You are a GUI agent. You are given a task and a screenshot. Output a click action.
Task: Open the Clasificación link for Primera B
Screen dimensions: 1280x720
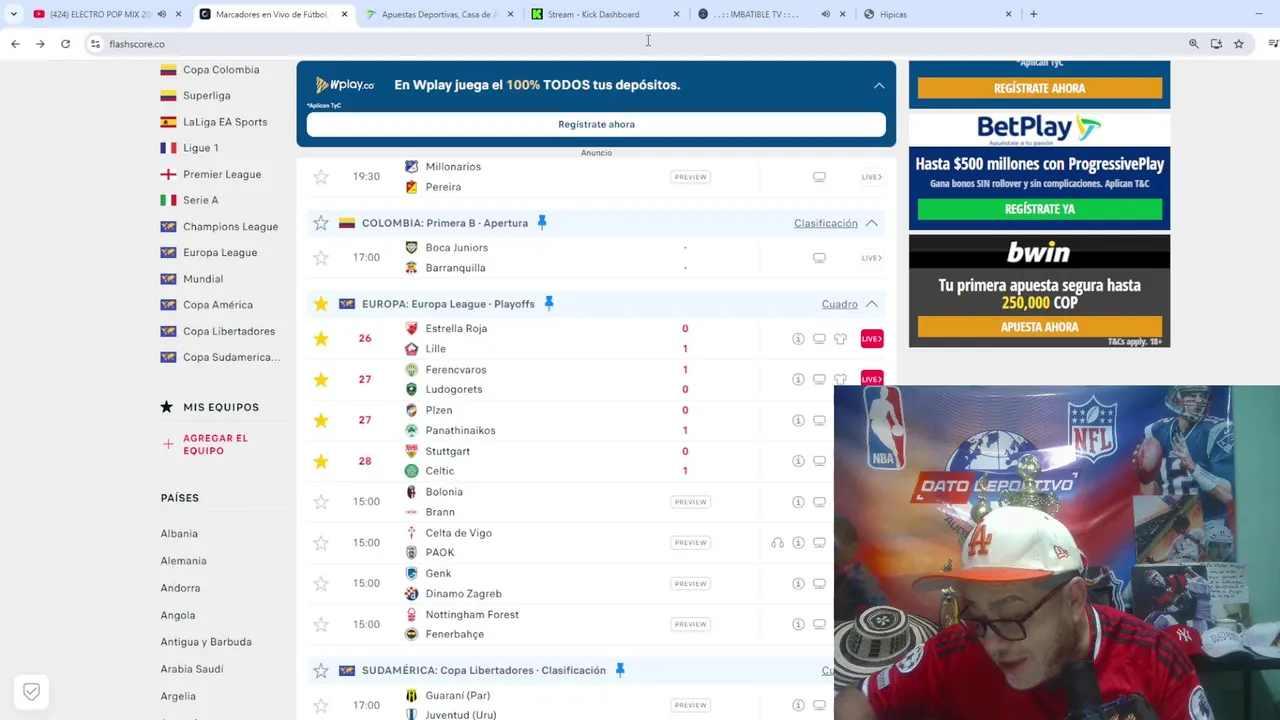click(x=826, y=223)
